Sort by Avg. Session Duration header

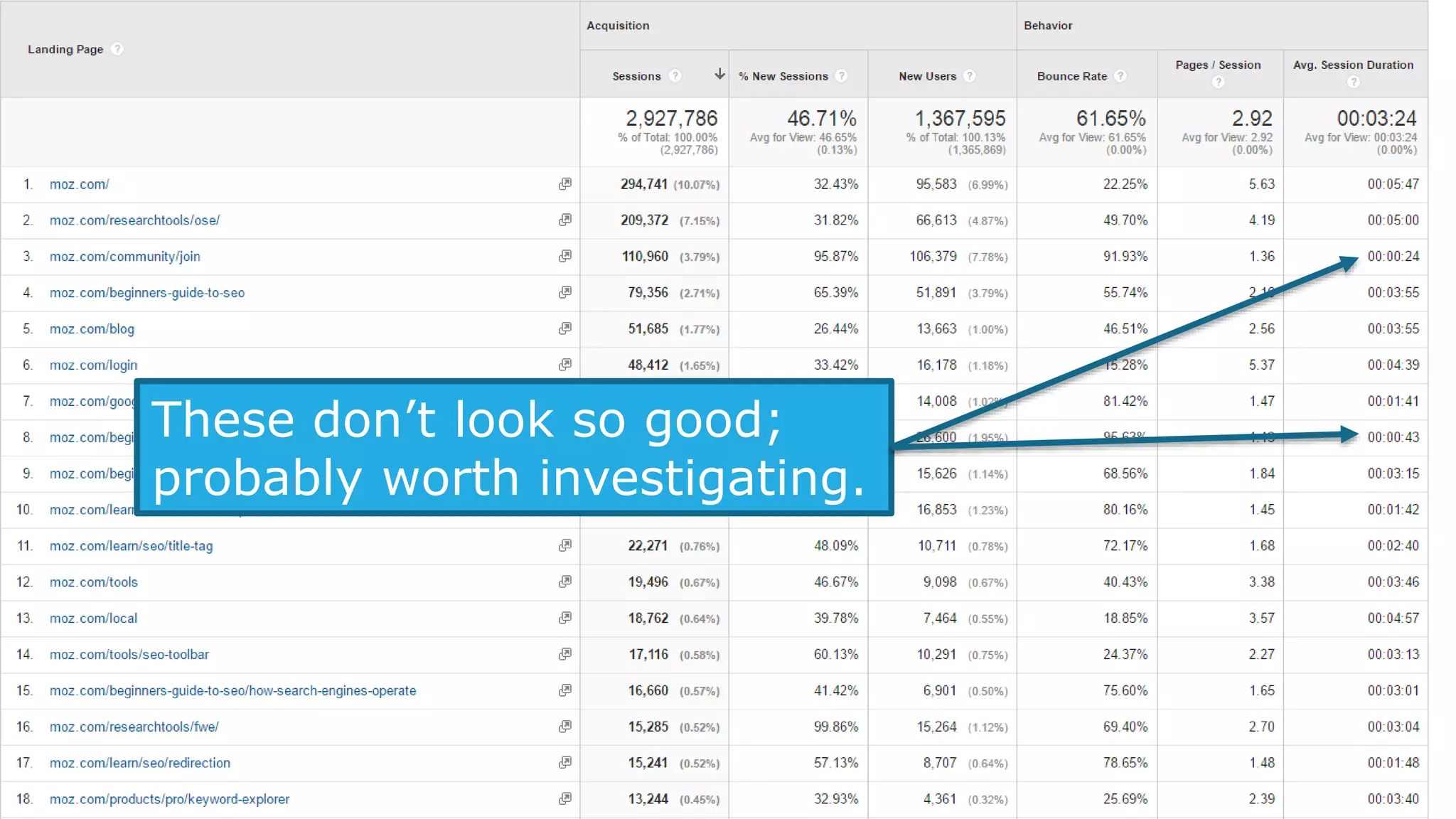pyautogui.click(x=1353, y=65)
